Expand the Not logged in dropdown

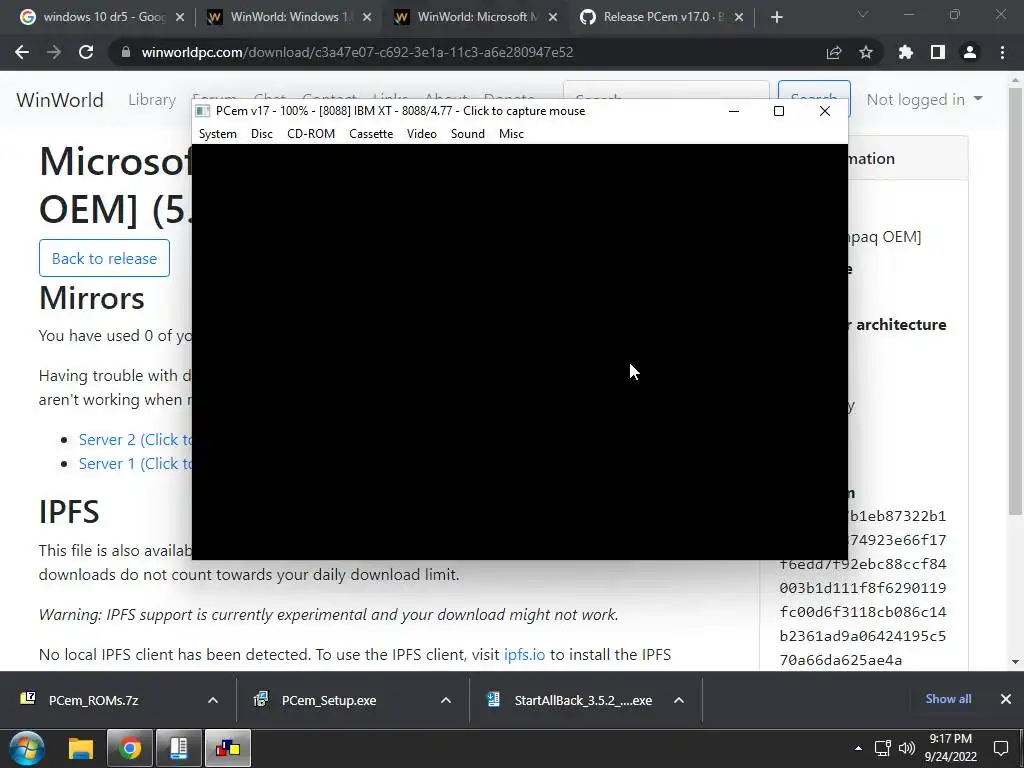[x=924, y=99]
